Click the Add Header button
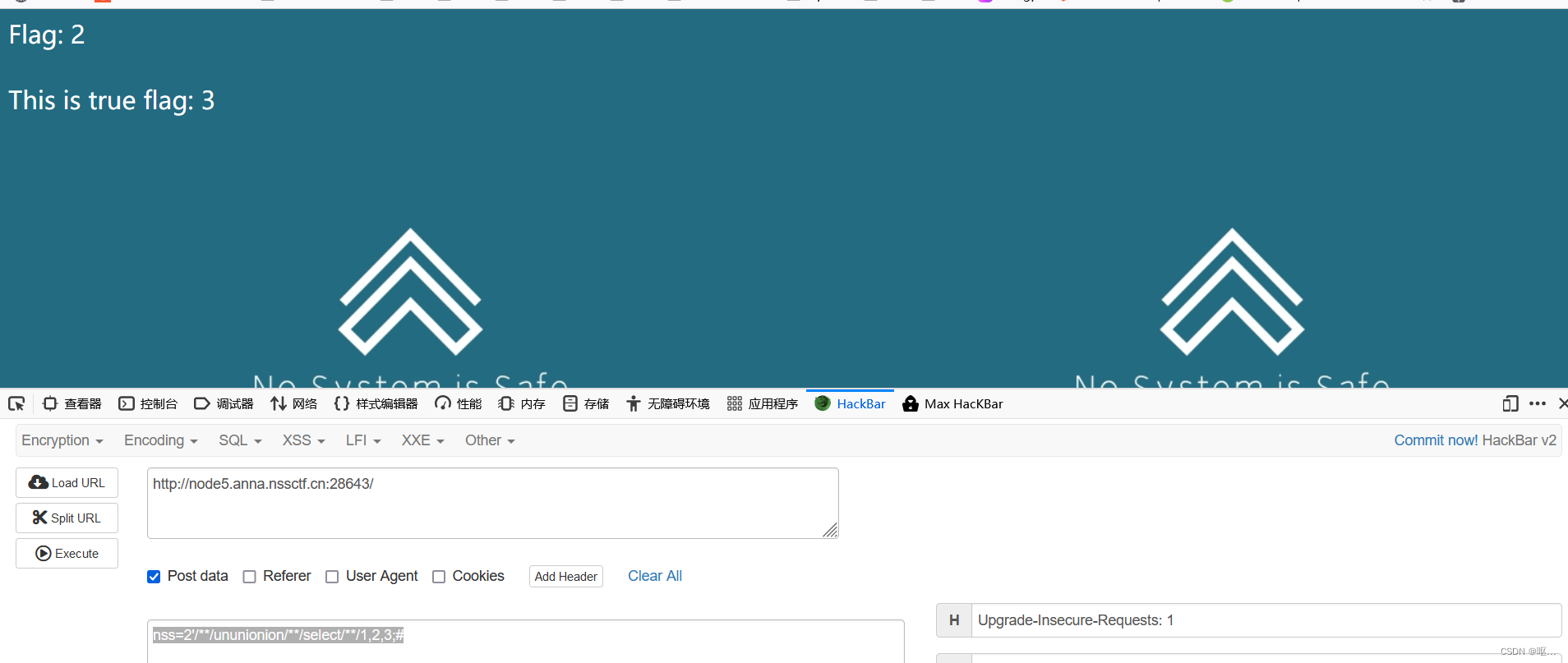This screenshot has width=1568, height=663. [566, 577]
